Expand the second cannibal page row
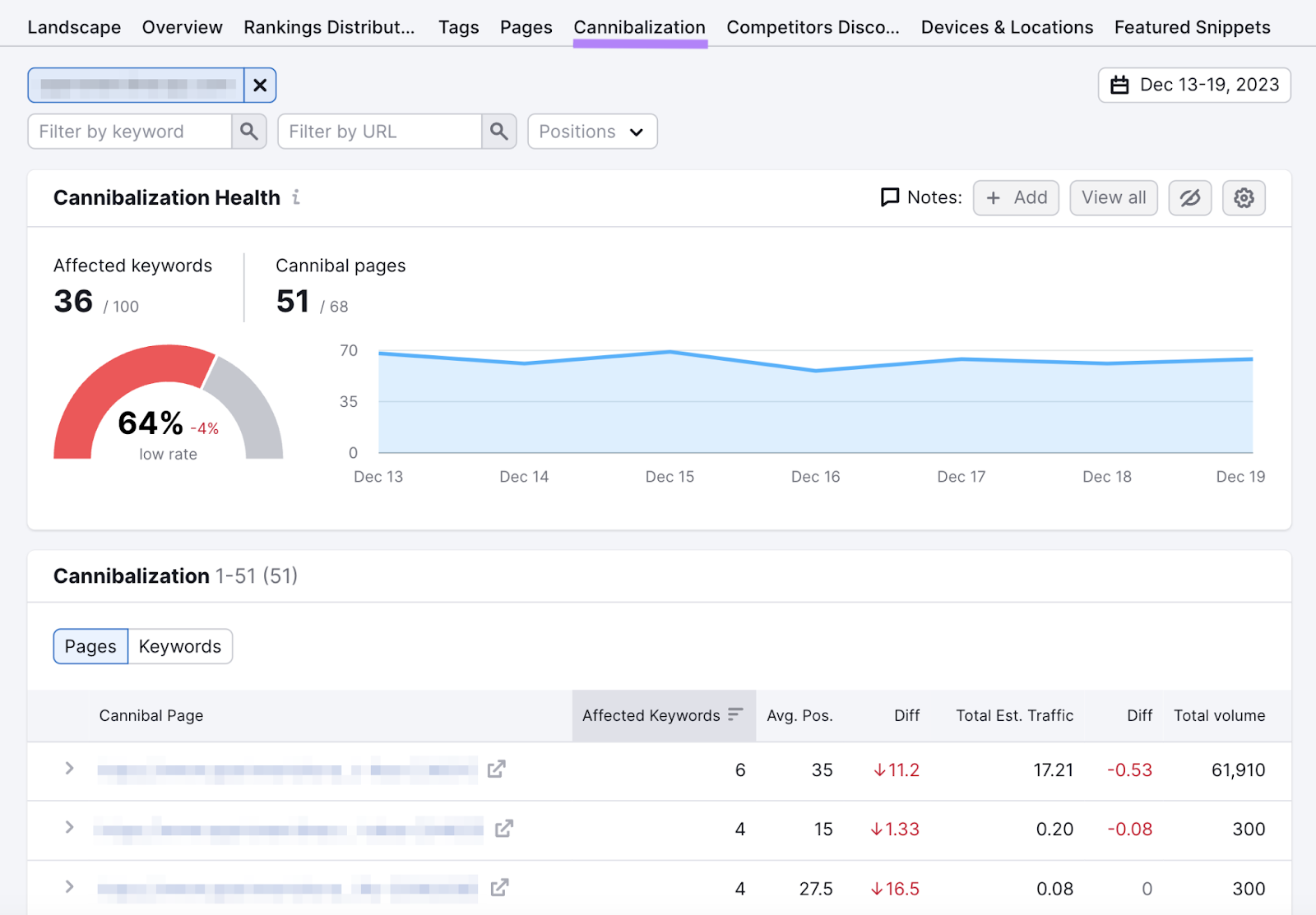Viewport: 1316px width, 915px height. click(69, 829)
